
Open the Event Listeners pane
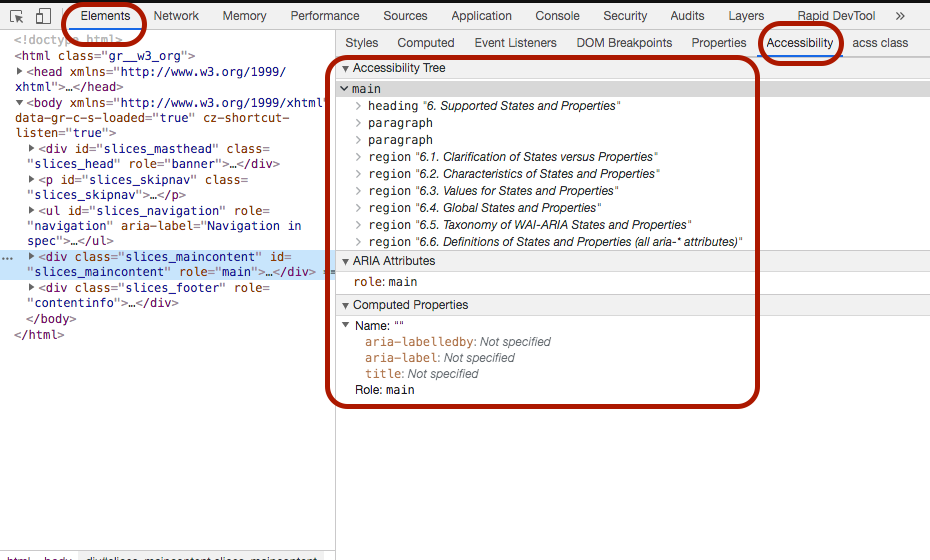[x=515, y=43]
